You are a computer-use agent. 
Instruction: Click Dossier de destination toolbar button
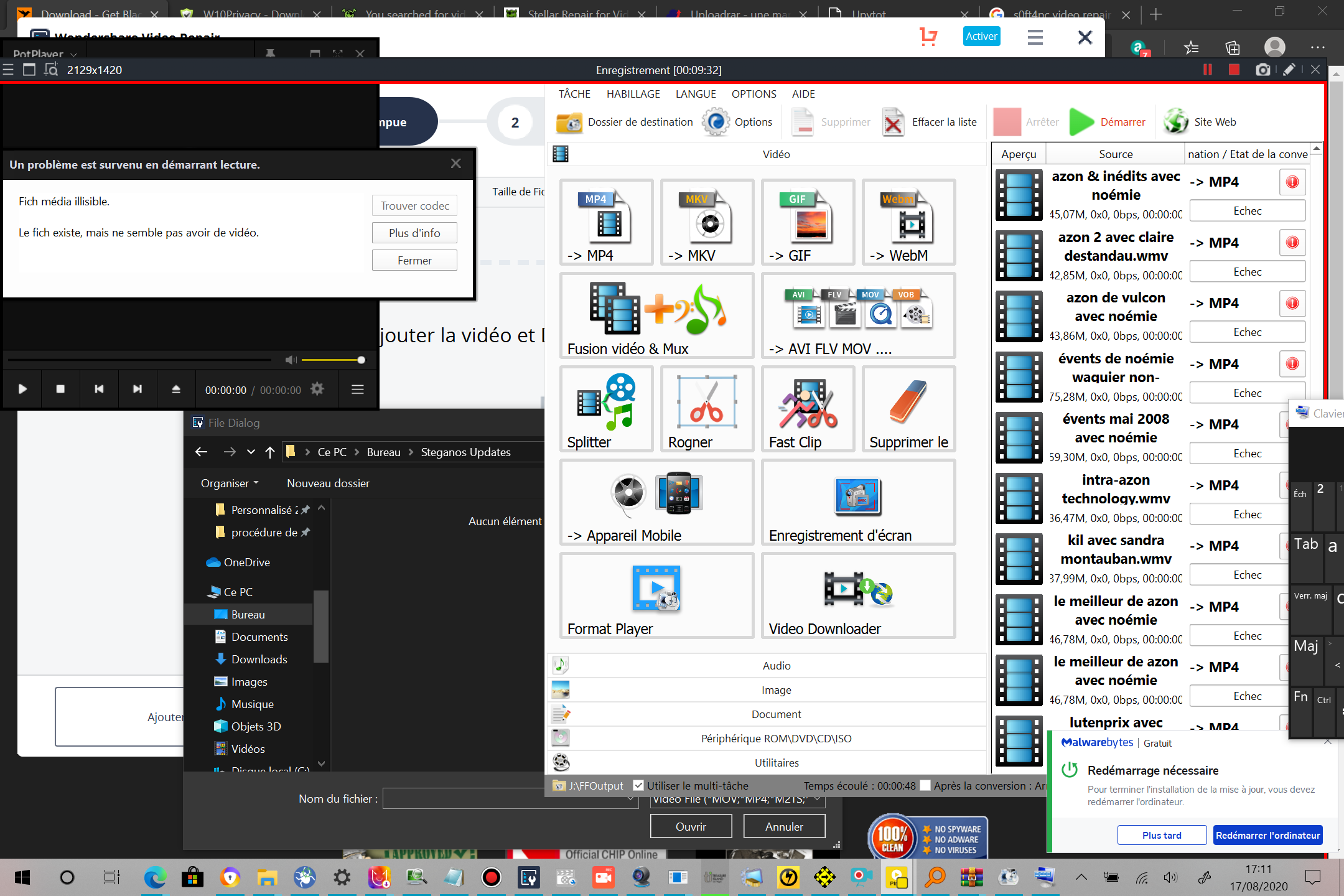click(x=624, y=122)
